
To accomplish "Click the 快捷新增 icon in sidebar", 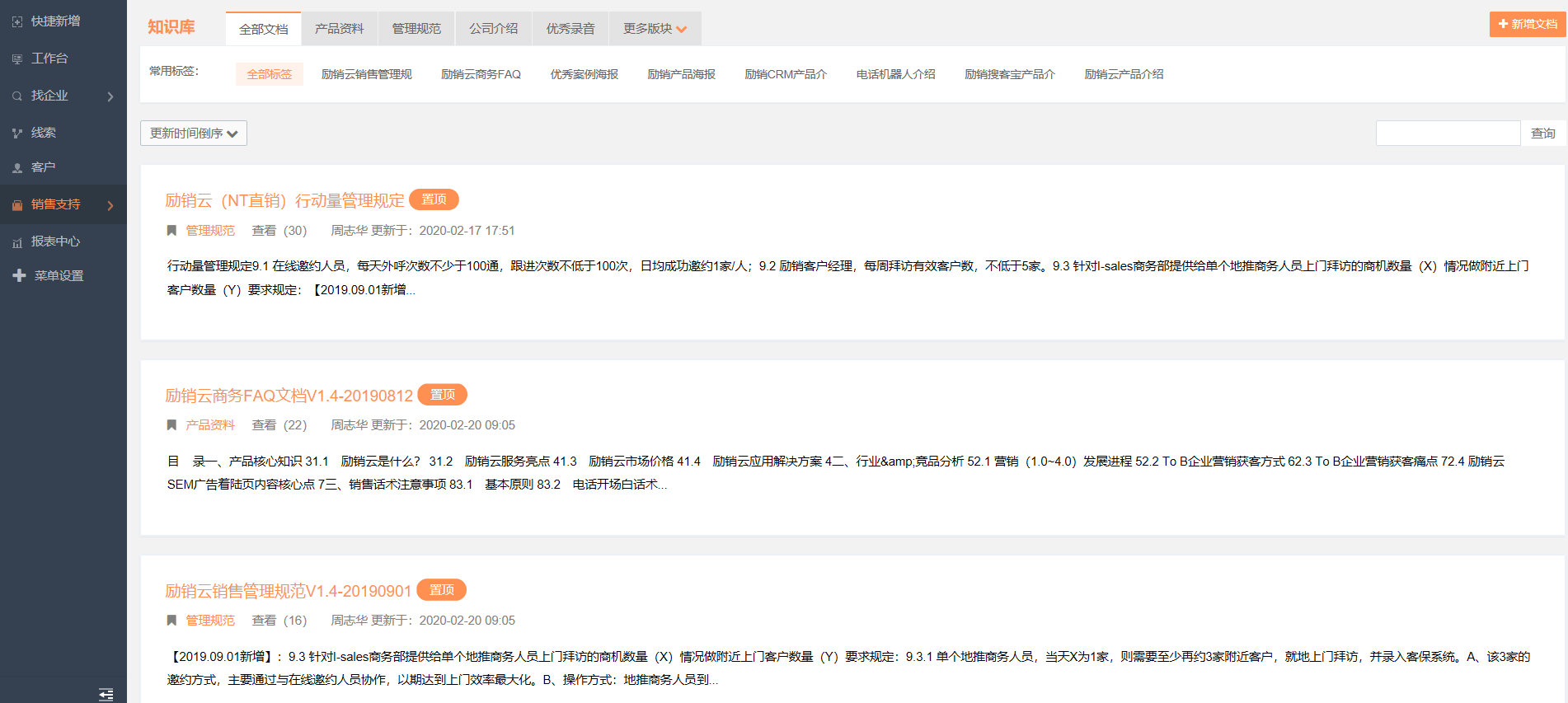I will (x=16, y=21).
